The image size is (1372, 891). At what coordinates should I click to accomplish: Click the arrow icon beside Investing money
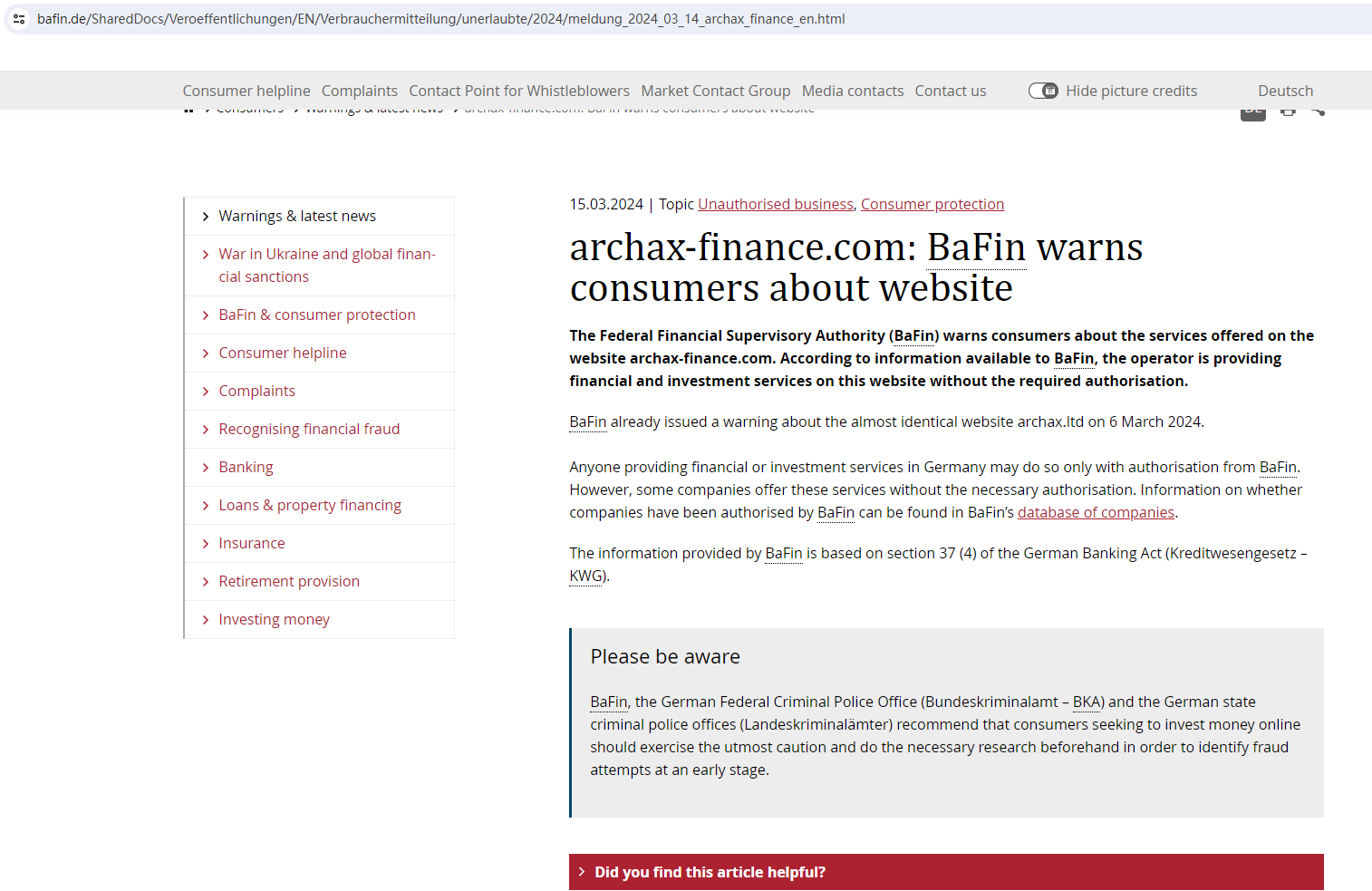tap(206, 620)
